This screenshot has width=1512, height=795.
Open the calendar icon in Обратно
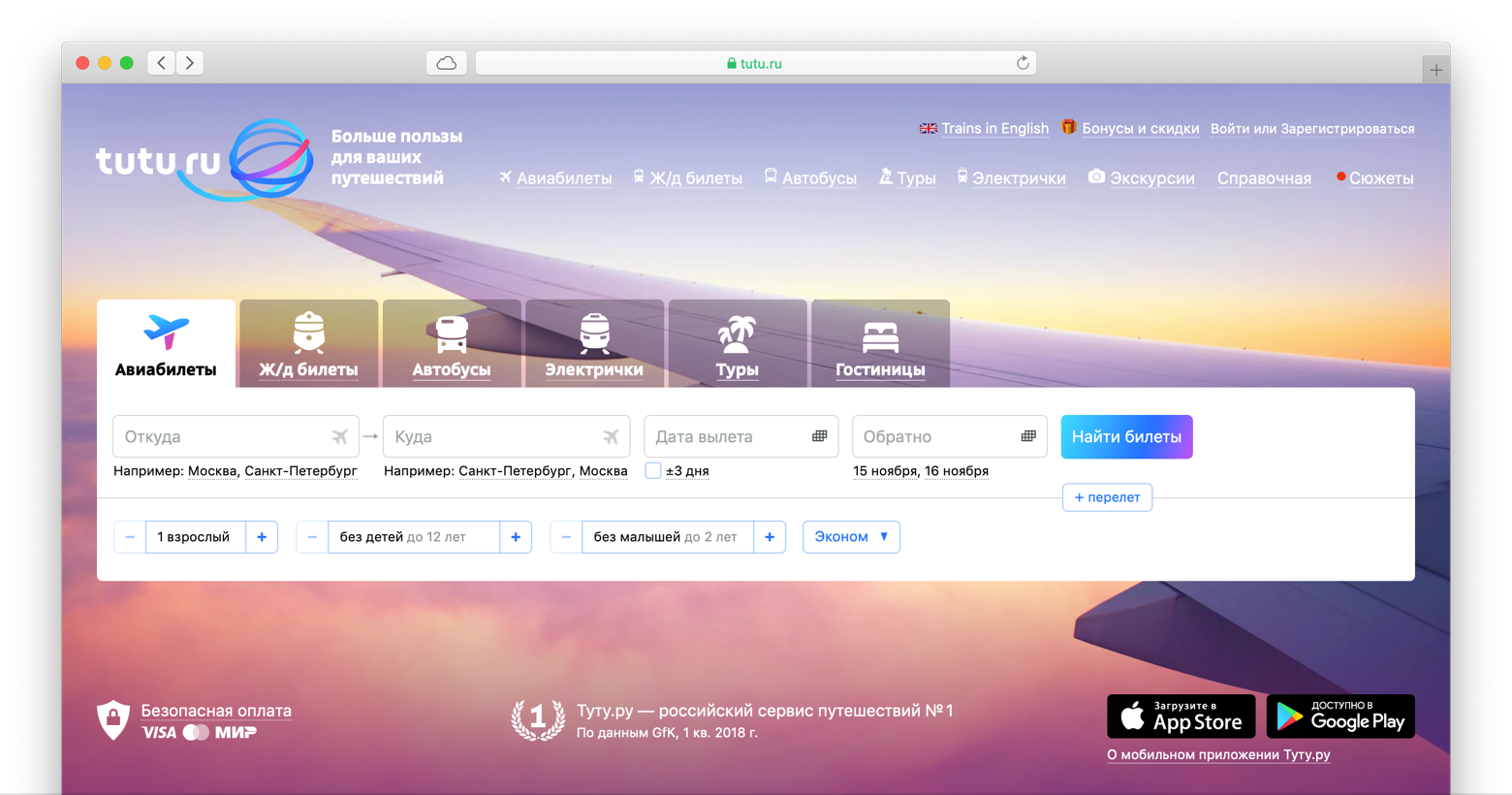pos(1028,436)
